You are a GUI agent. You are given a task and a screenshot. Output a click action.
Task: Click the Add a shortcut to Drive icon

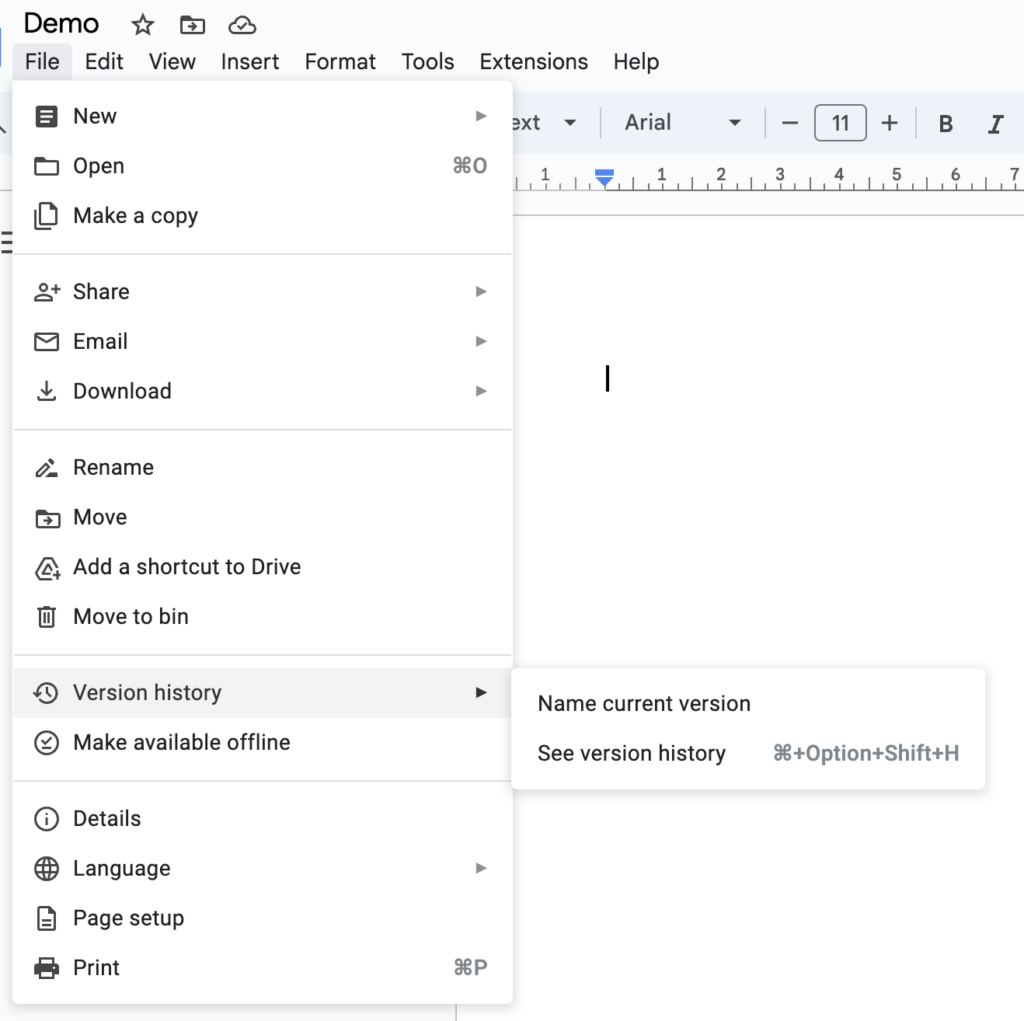pyautogui.click(x=46, y=568)
